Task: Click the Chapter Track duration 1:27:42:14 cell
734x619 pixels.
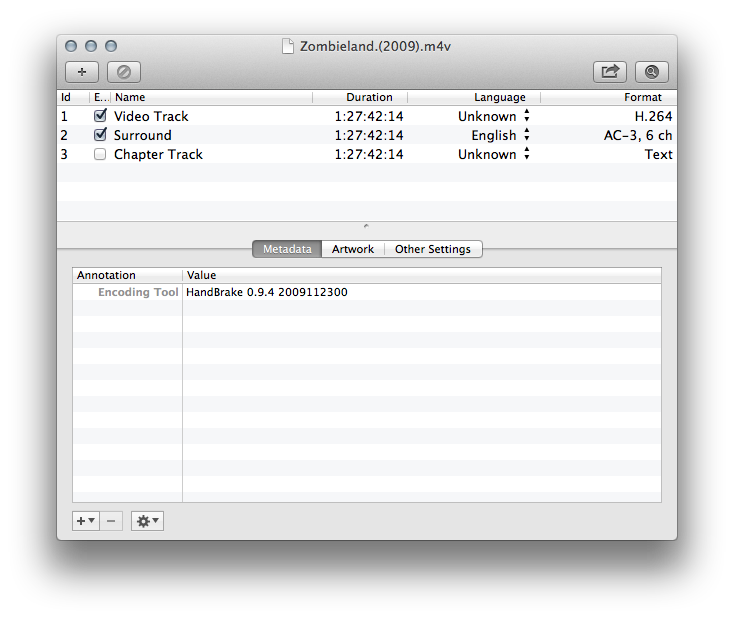Action: pyautogui.click(x=369, y=155)
